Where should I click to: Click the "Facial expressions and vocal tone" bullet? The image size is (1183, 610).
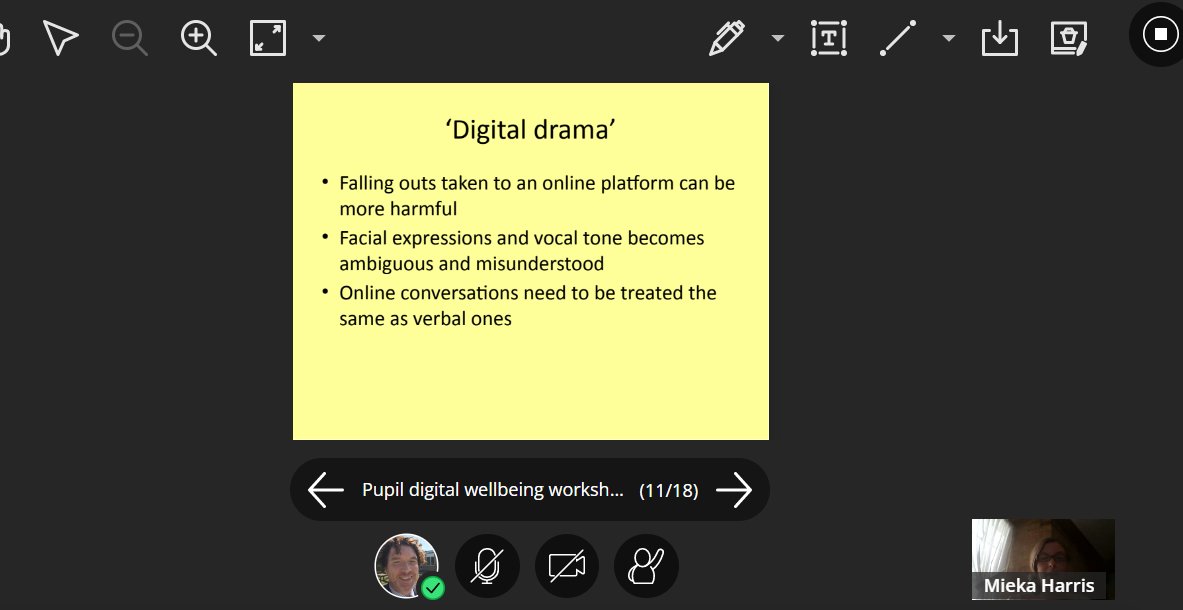coord(521,250)
